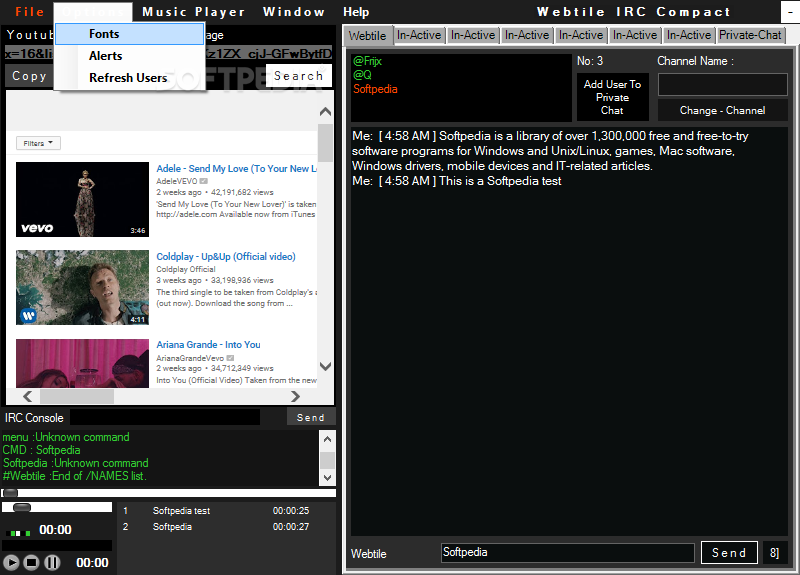Click the music seek progress slider
The image size is (800, 575).
[x=169, y=493]
